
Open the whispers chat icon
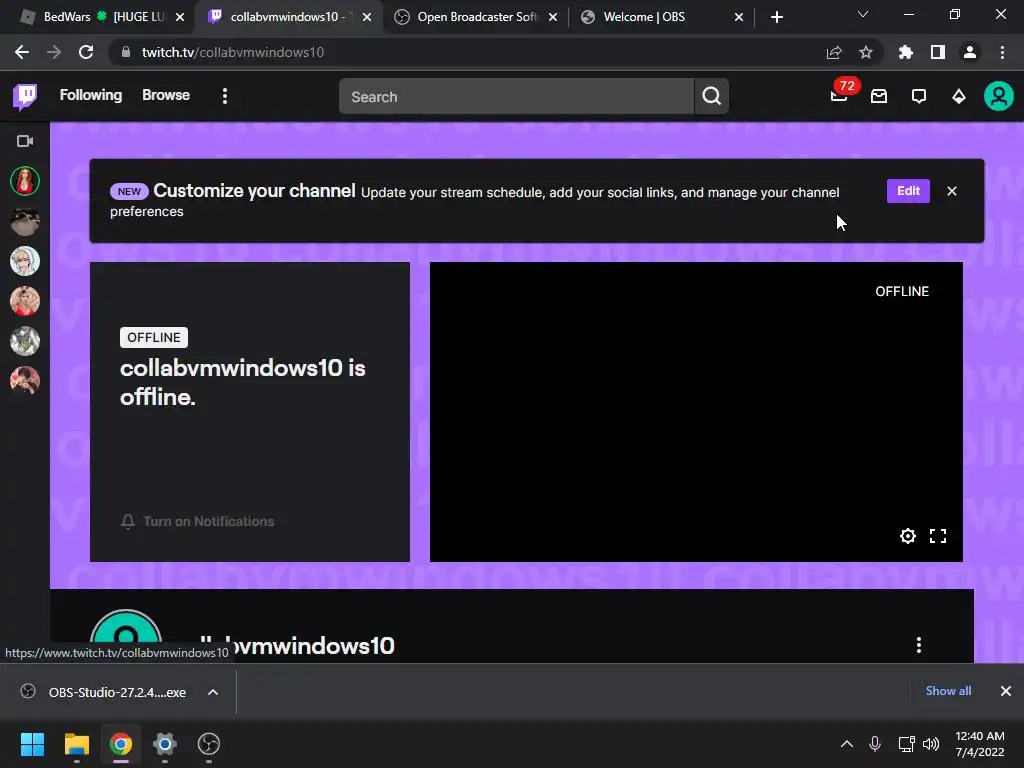coord(919,97)
